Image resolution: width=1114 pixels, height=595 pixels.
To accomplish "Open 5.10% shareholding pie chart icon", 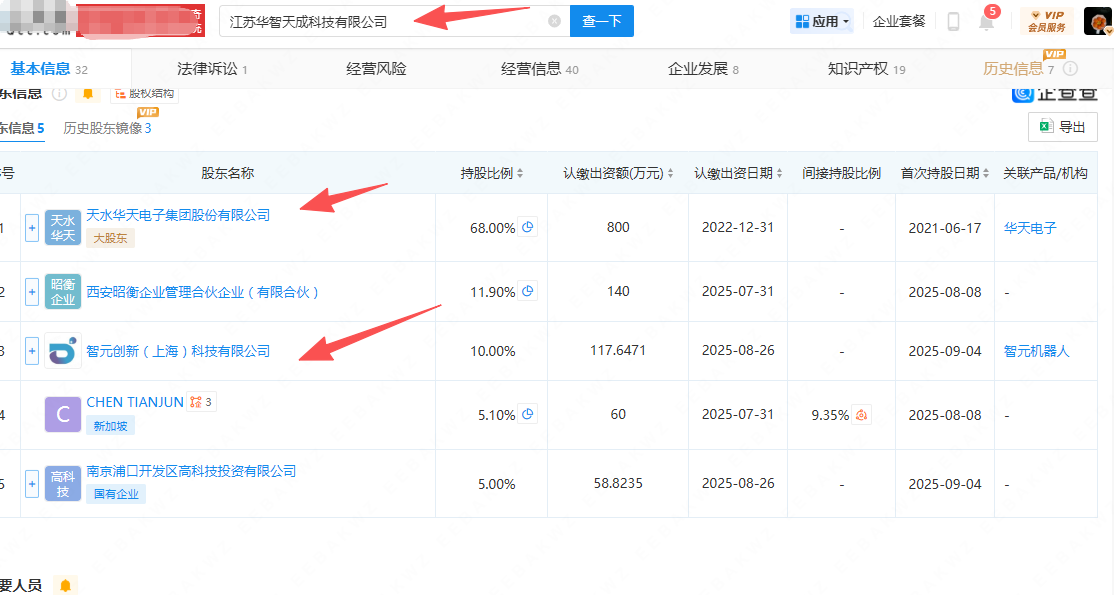I will pos(528,414).
